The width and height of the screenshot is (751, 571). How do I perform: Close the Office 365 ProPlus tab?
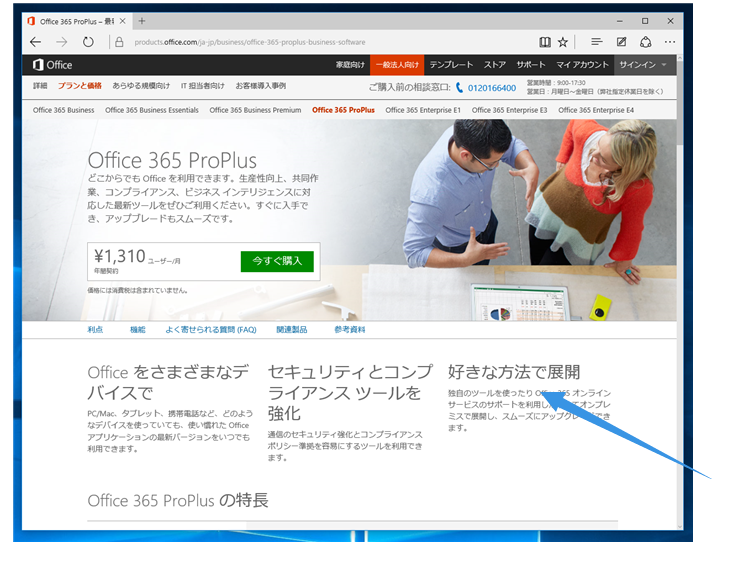coord(123,21)
